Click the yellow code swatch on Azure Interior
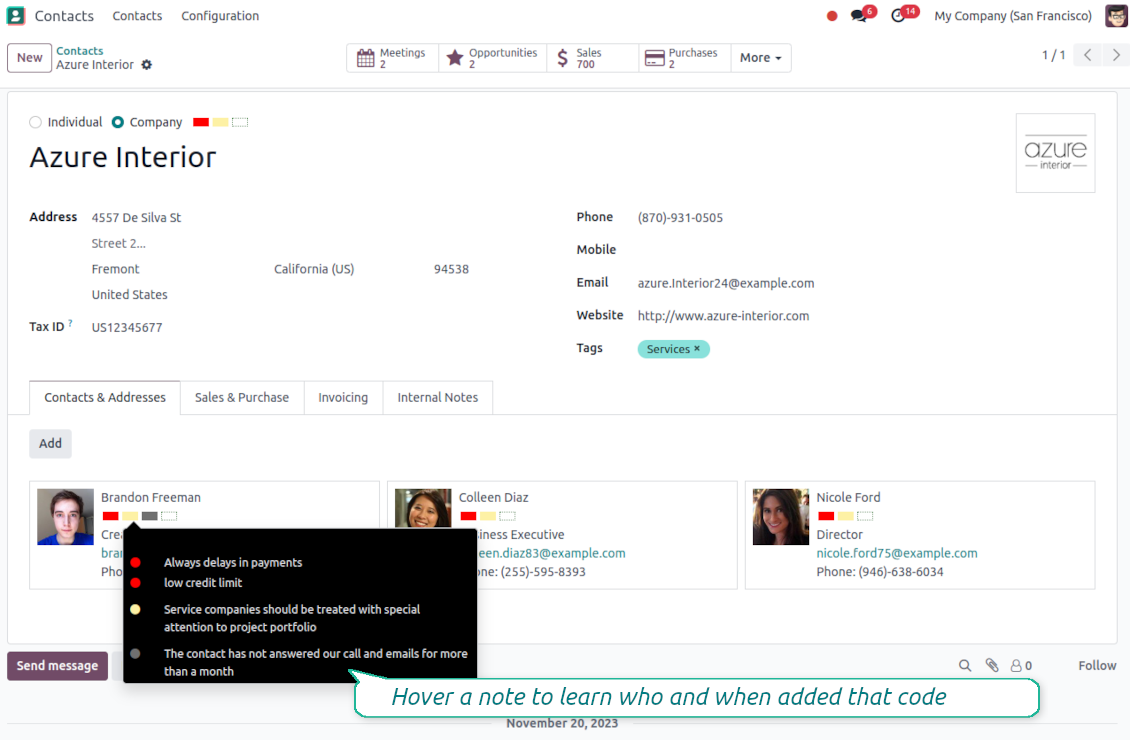The image size is (1130, 740). (x=221, y=122)
